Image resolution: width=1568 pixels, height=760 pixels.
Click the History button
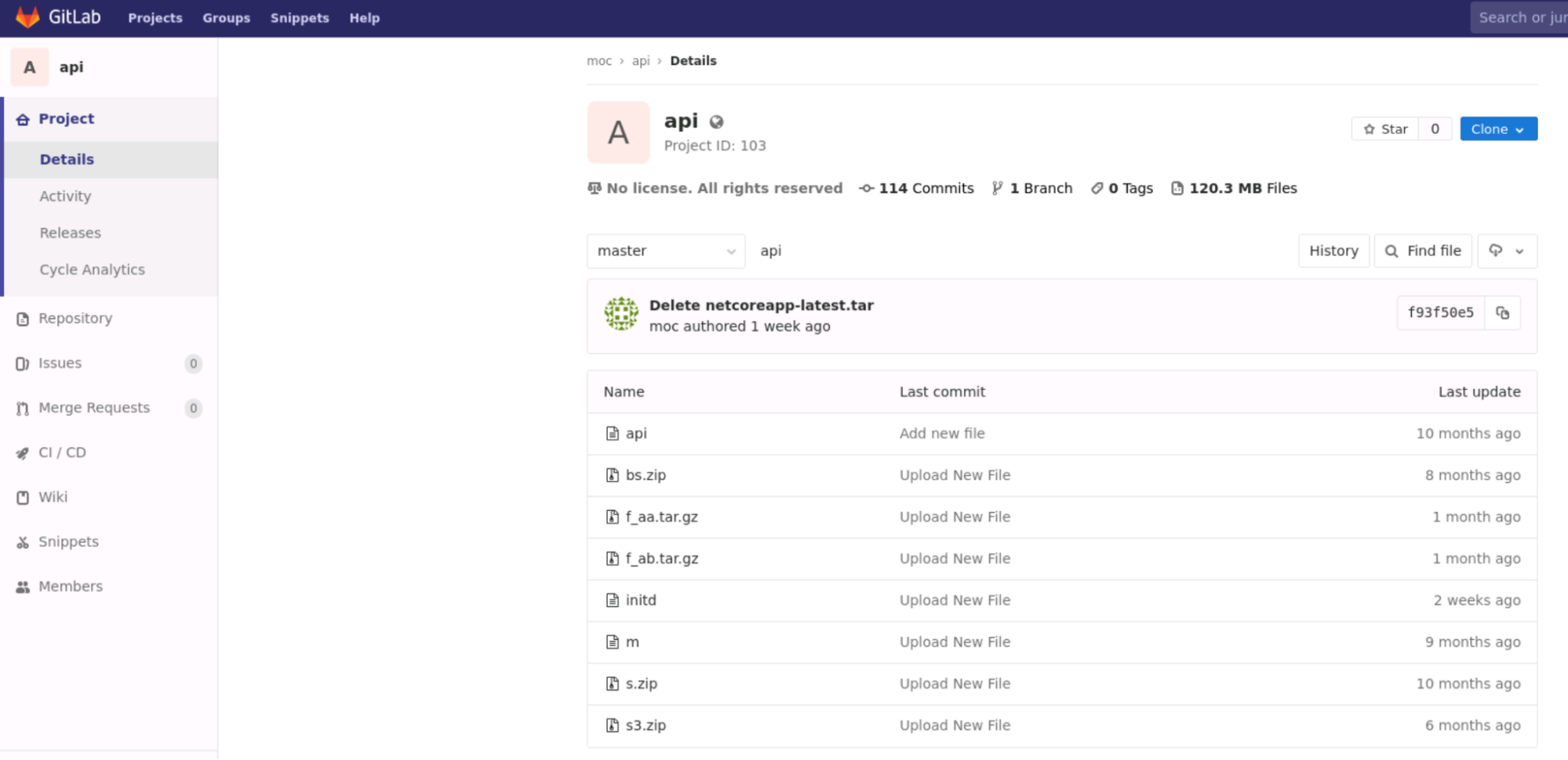[1333, 251]
